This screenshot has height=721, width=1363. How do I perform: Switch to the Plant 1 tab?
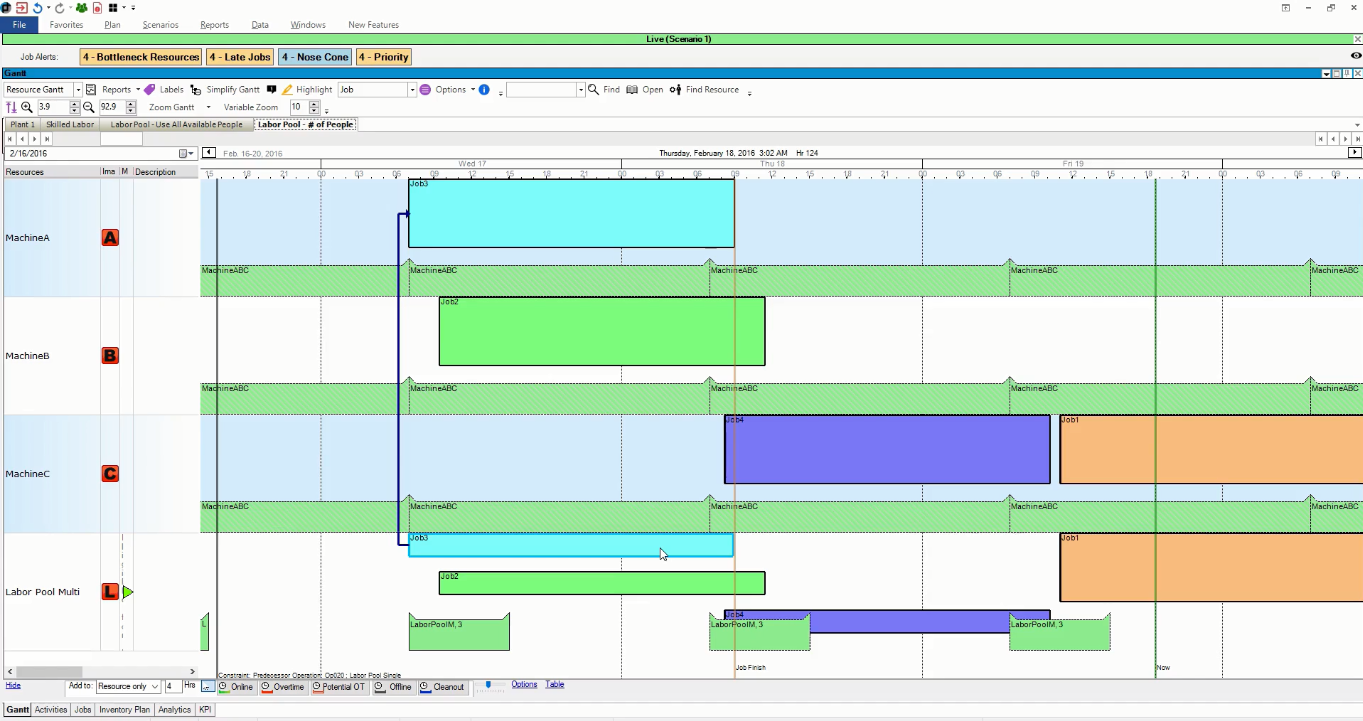[22, 125]
